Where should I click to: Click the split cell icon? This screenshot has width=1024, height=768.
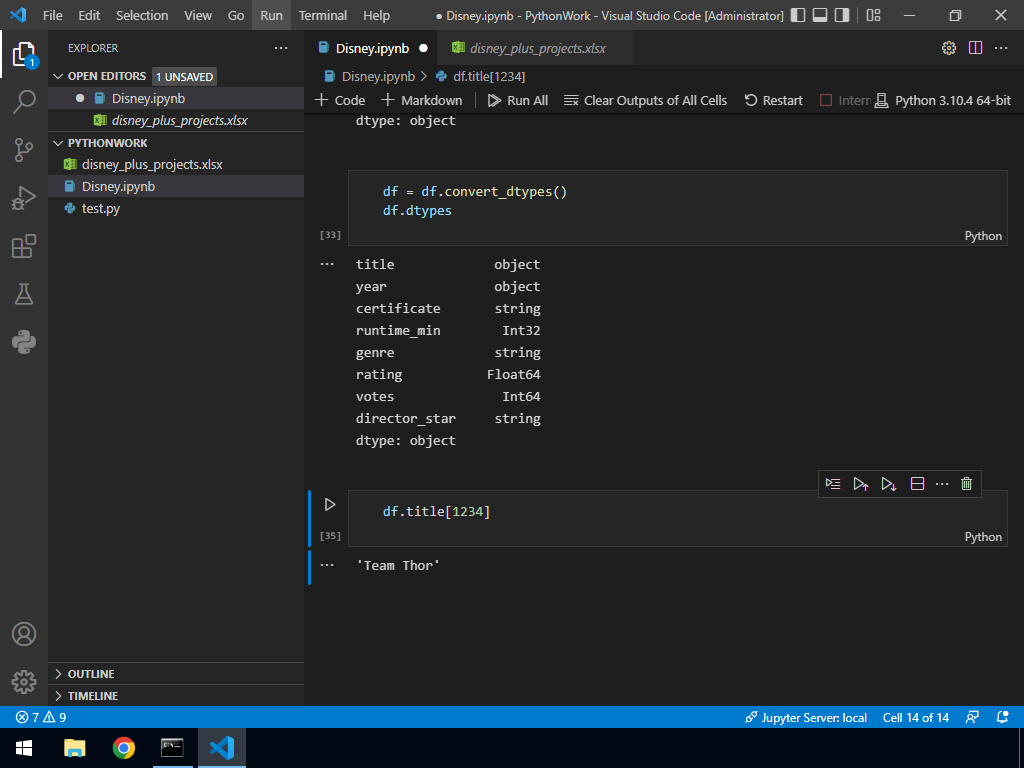(x=917, y=484)
